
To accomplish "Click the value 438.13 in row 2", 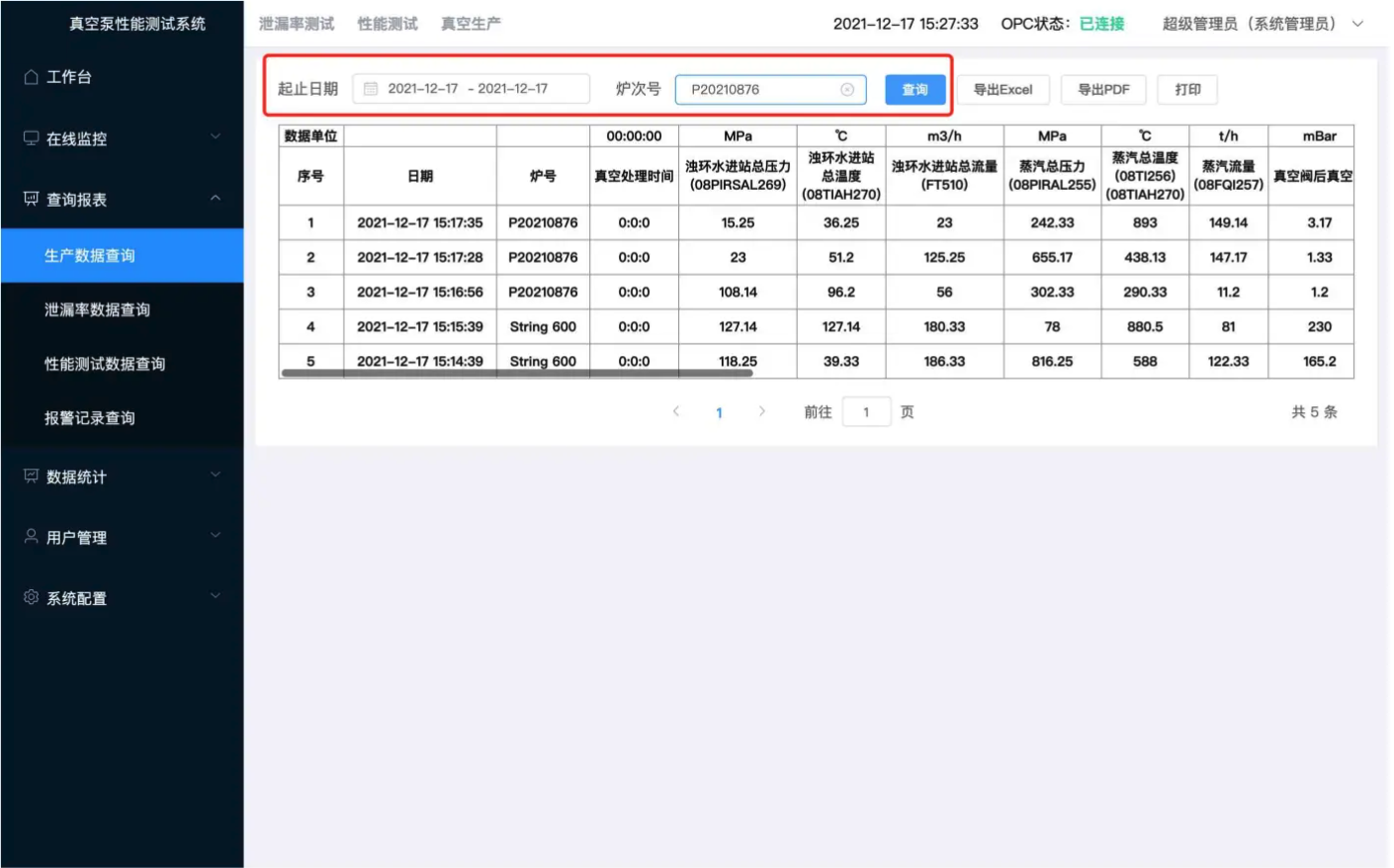I will (1145, 257).
